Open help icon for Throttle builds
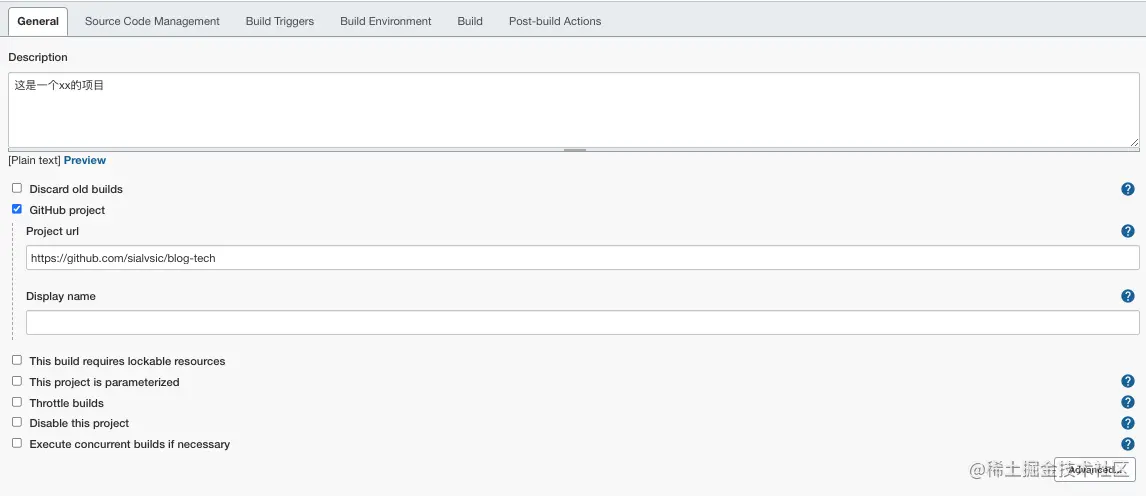1146x496 pixels. click(1128, 402)
